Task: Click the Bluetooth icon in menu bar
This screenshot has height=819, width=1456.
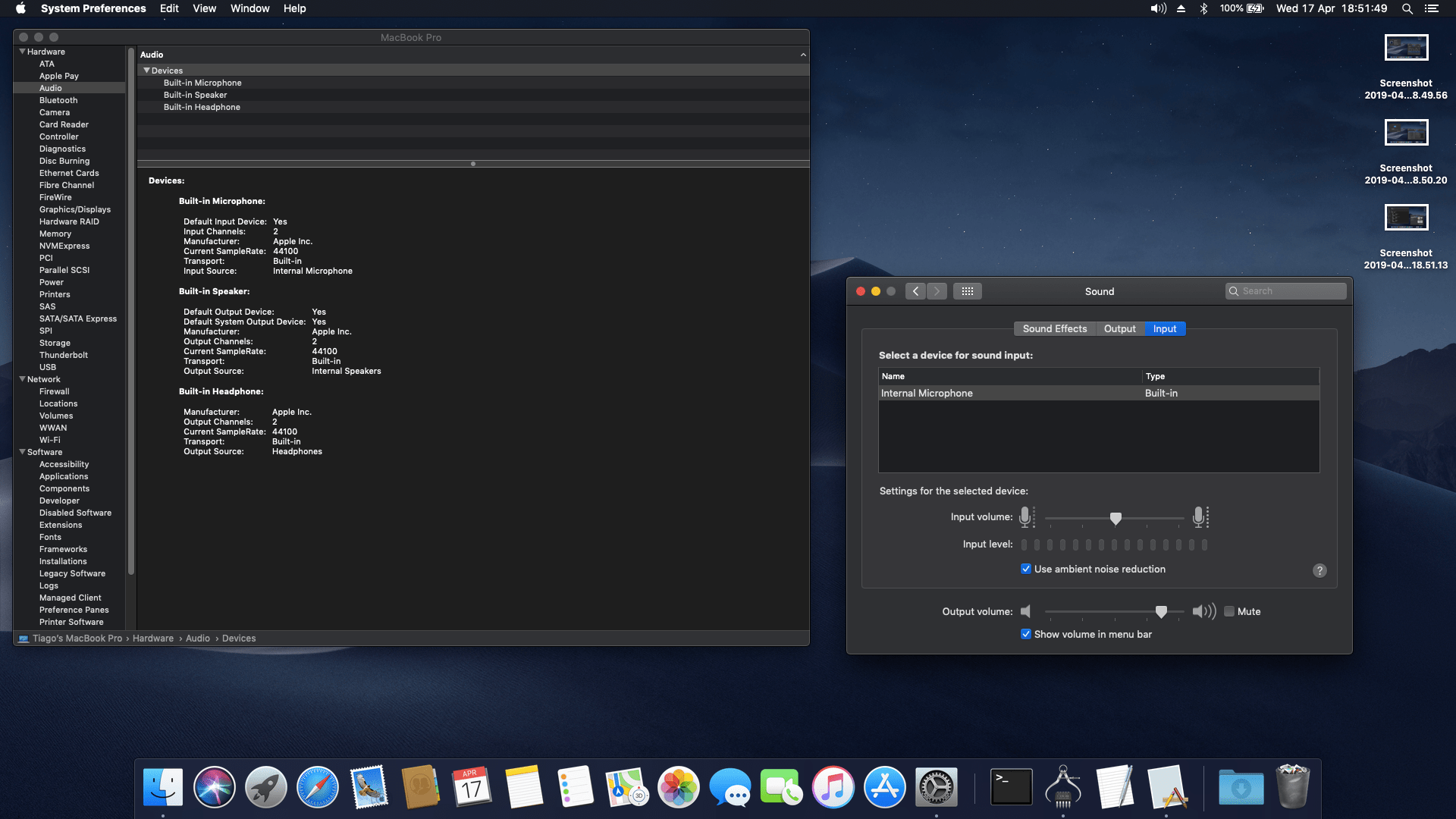Action: pyautogui.click(x=1203, y=8)
